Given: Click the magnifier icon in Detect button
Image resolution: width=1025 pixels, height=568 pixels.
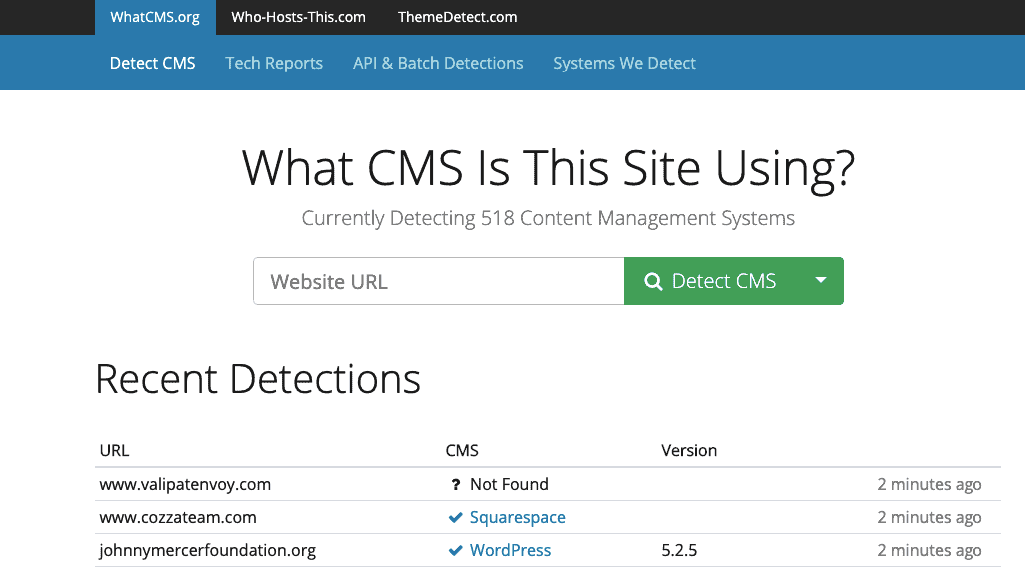Looking at the screenshot, I should click(x=653, y=282).
